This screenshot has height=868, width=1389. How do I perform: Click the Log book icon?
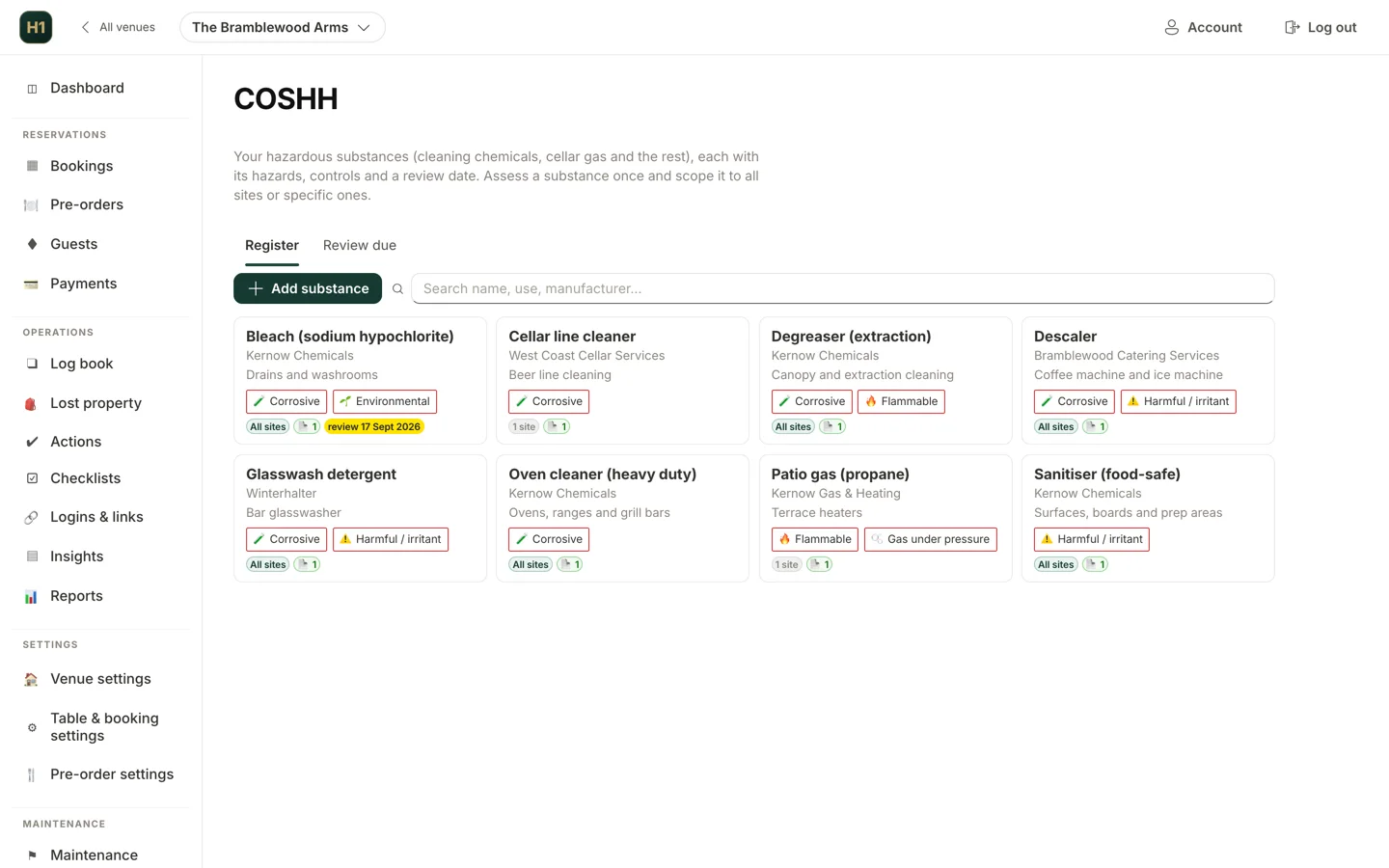(32, 364)
